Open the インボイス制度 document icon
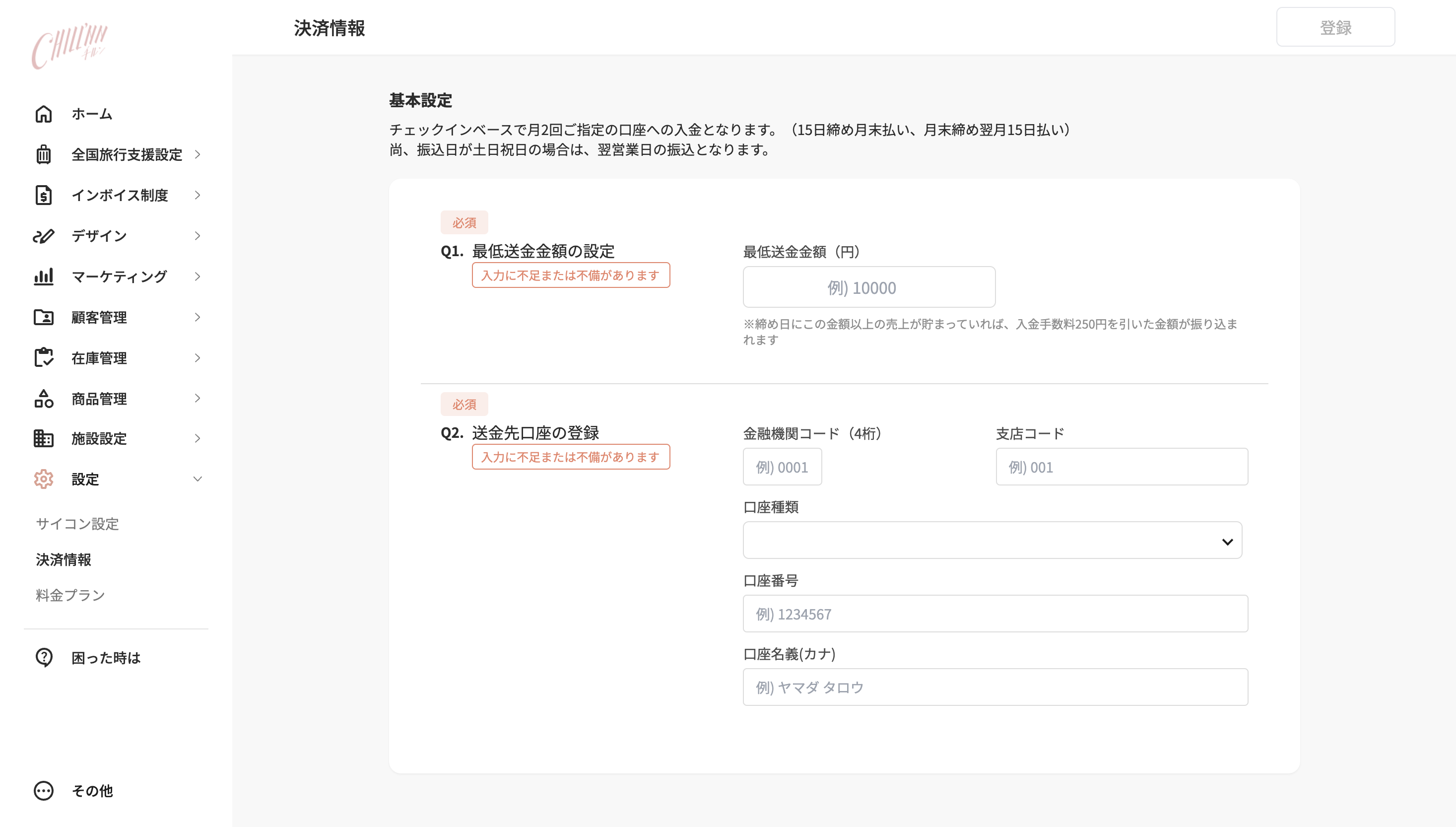 [44, 195]
